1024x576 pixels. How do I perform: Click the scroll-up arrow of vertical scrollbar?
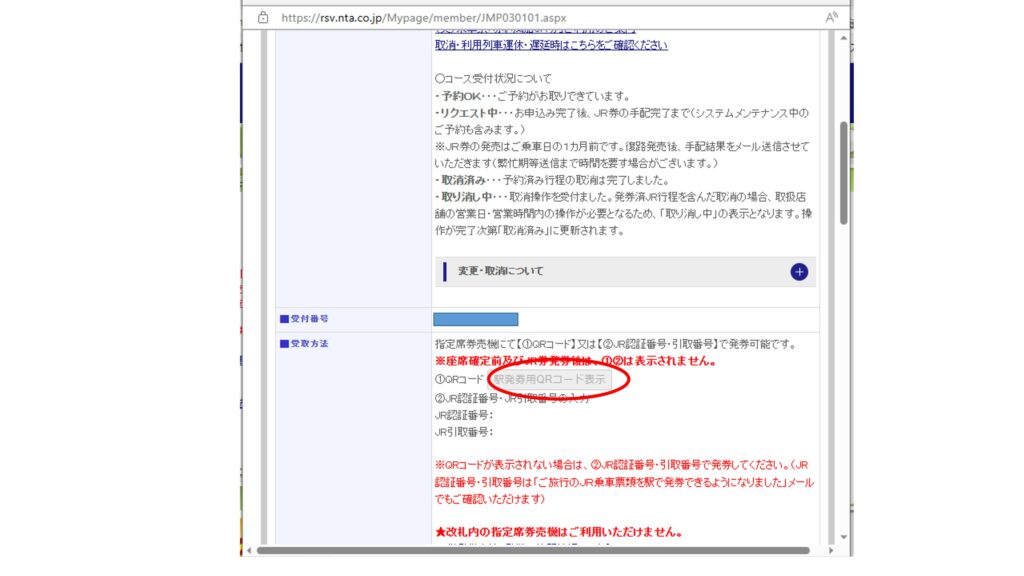(845, 39)
